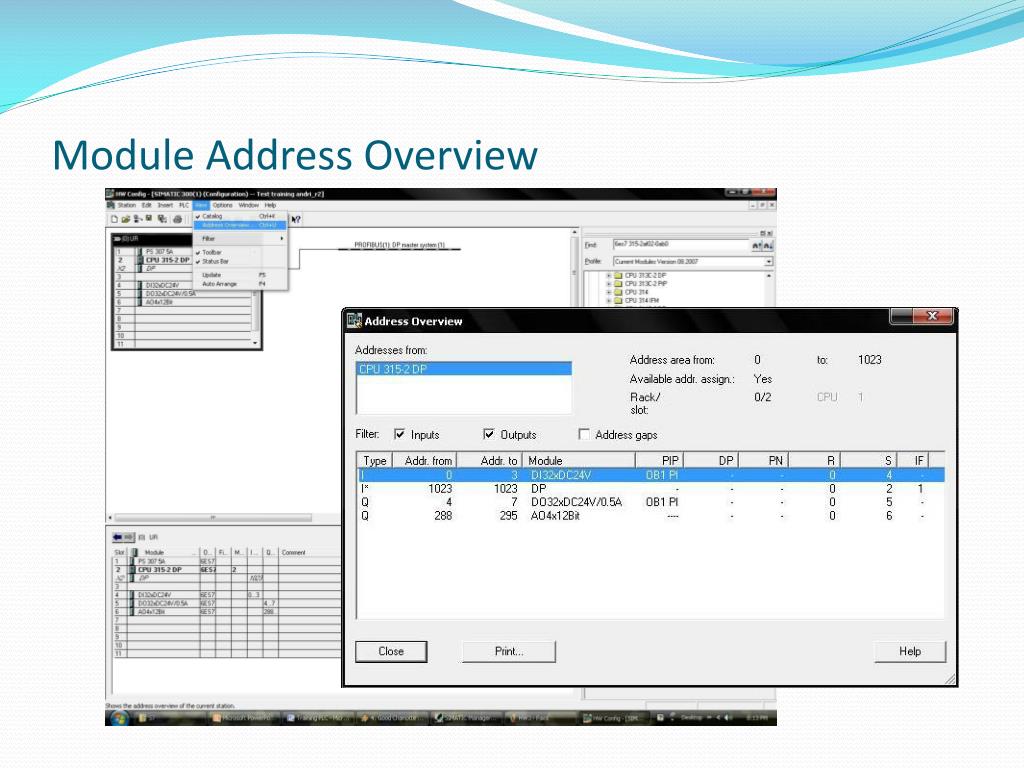
Task: Toggle the Inputs filter checkbox
Action: pyautogui.click(x=400, y=434)
